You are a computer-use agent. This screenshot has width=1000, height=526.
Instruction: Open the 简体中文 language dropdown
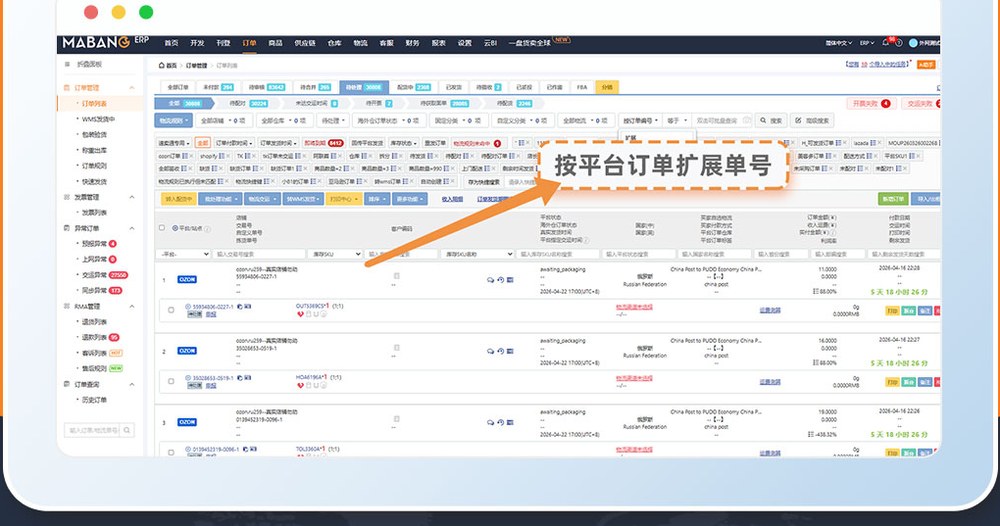coord(839,43)
